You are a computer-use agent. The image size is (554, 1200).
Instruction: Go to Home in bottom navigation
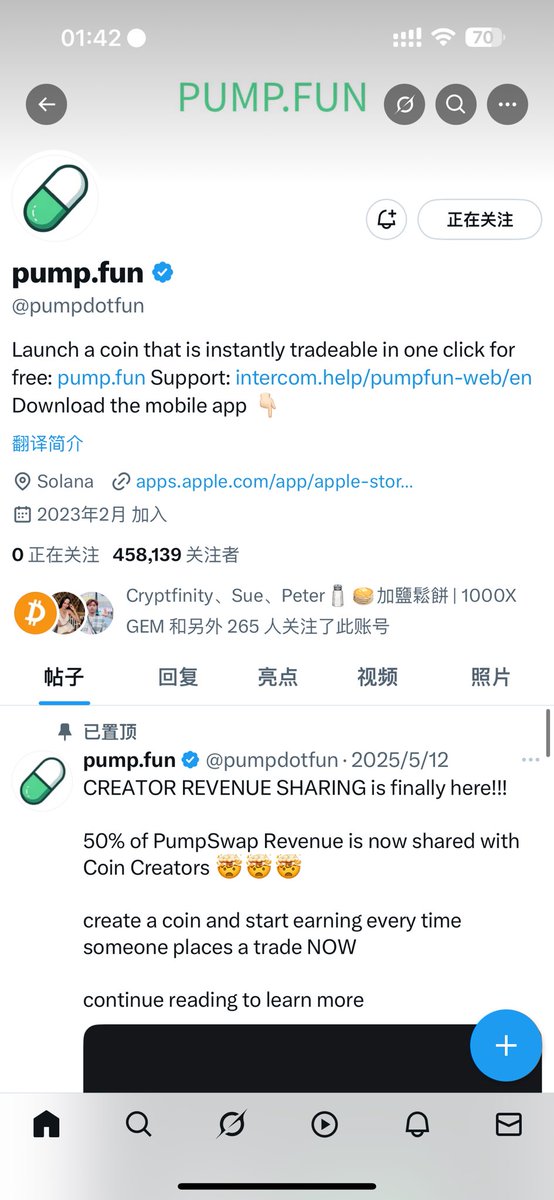pos(46,1124)
